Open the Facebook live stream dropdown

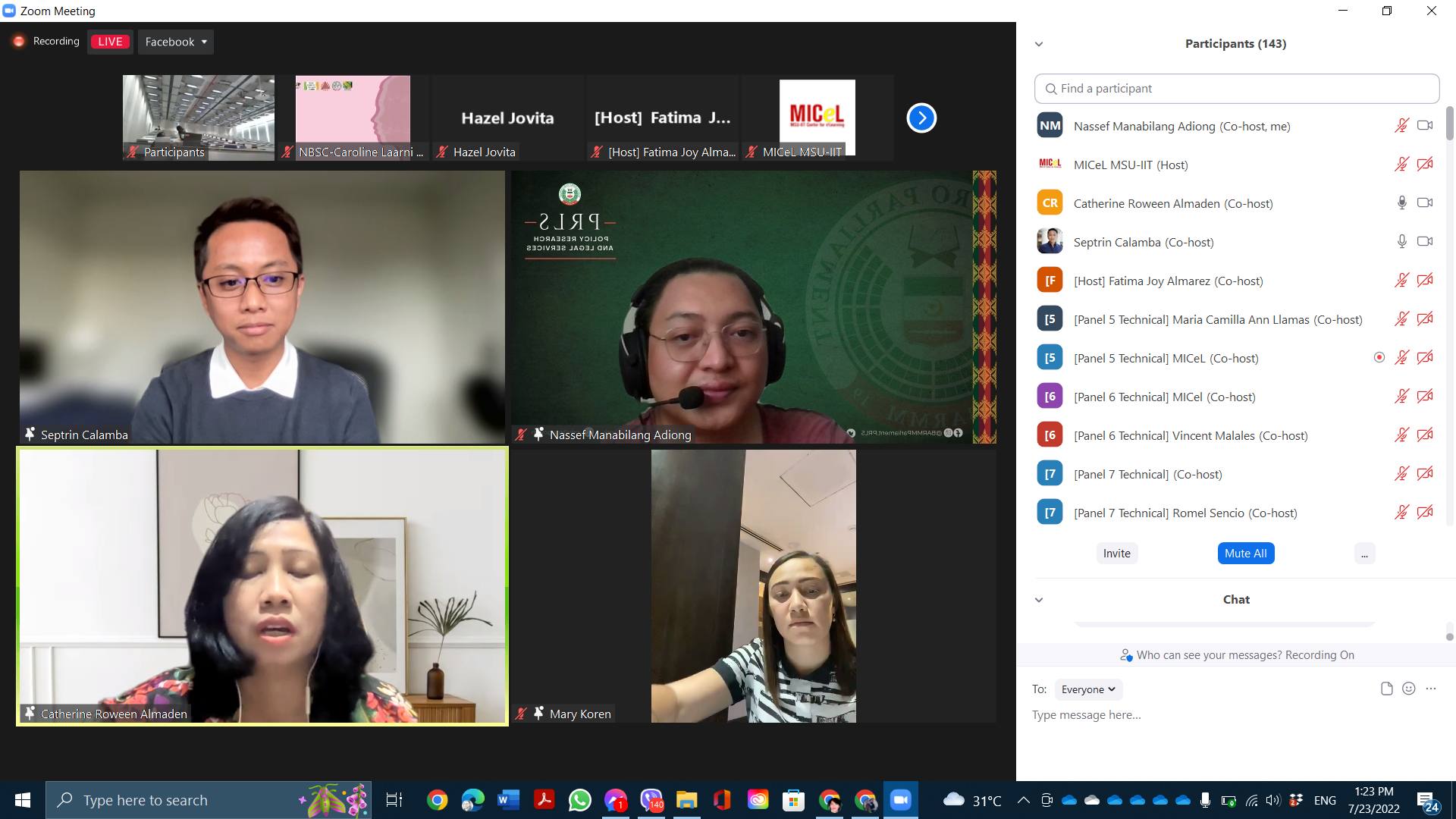pos(176,42)
